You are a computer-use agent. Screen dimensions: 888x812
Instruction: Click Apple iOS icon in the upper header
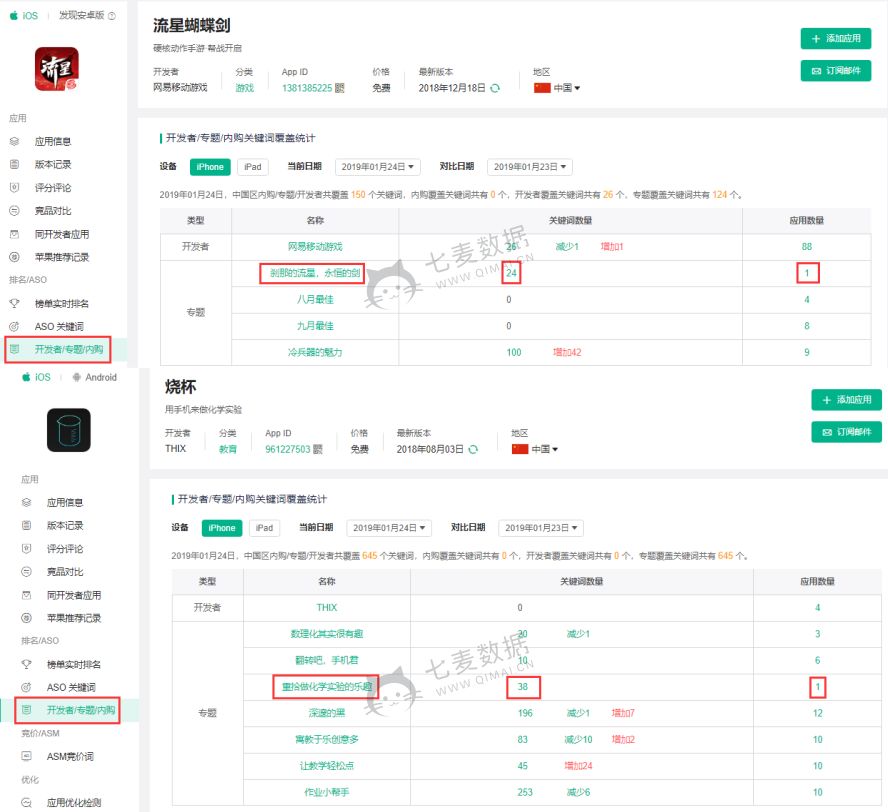(x=14, y=15)
